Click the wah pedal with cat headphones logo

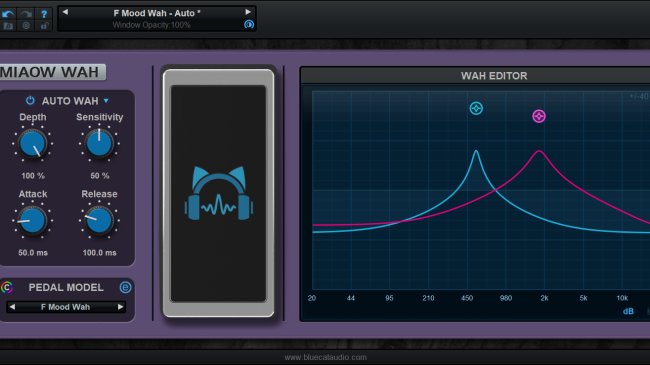[218, 193]
